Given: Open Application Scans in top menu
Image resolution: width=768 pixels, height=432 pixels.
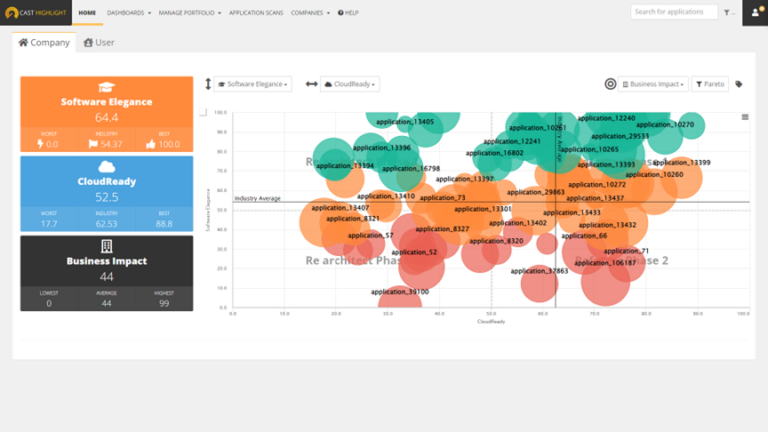Looking at the screenshot, I should pyautogui.click(x=256, y=13).
